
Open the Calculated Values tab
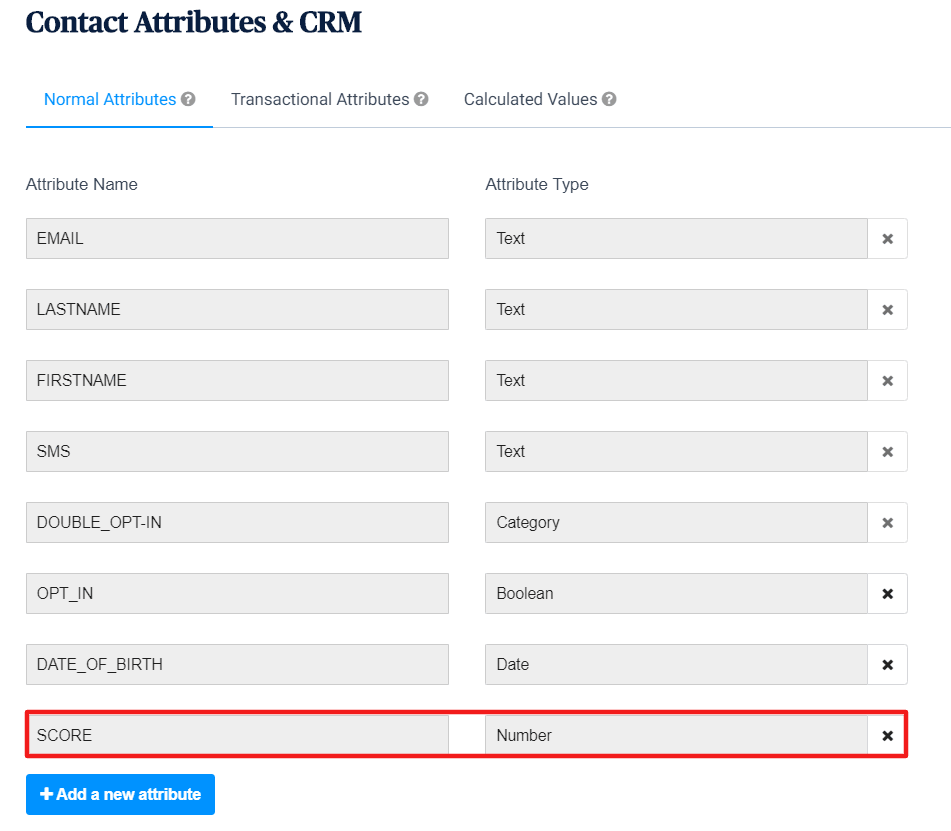(x=530, y=100)
